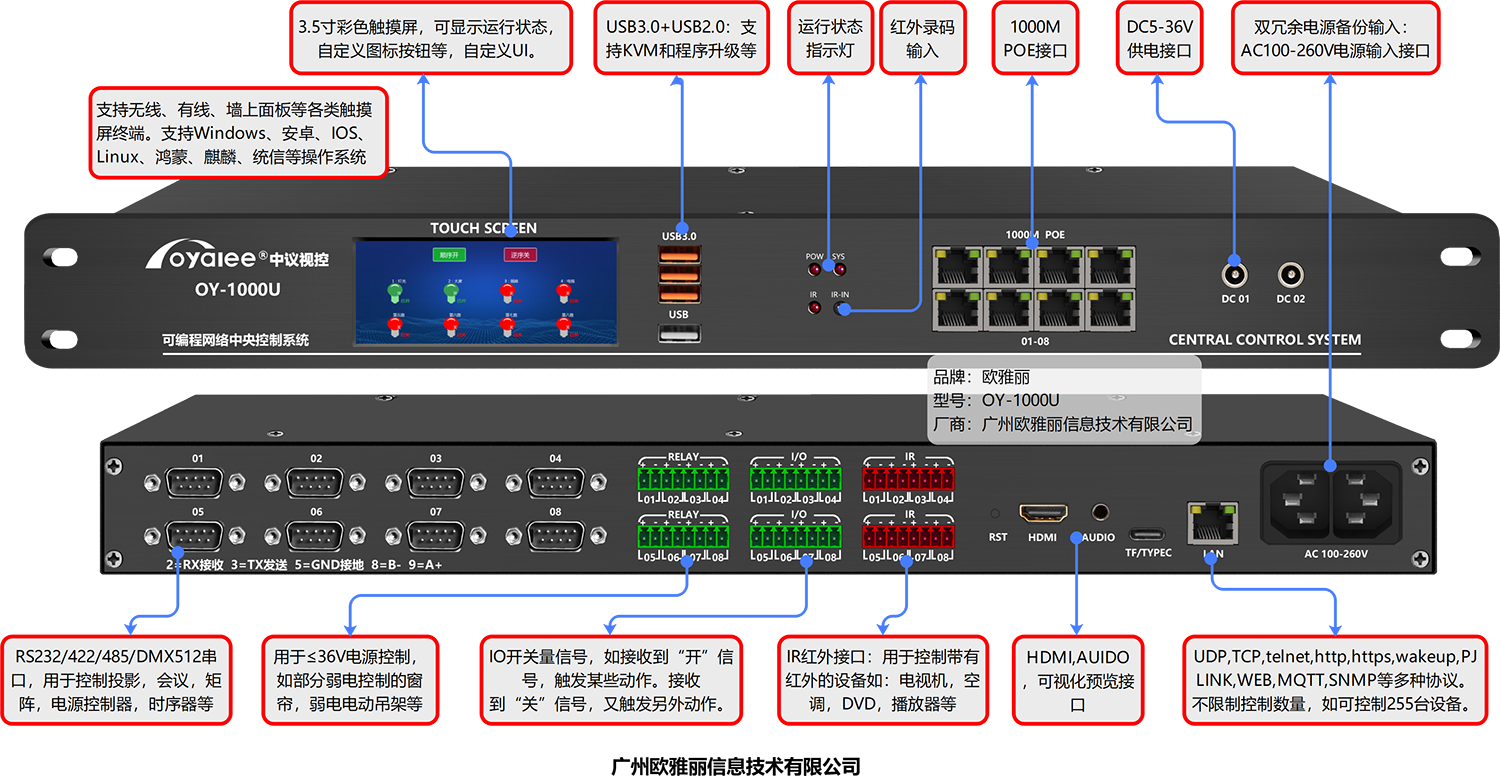Click the UDP,TCP,telnet protocols callout box

coord(1335,680)
